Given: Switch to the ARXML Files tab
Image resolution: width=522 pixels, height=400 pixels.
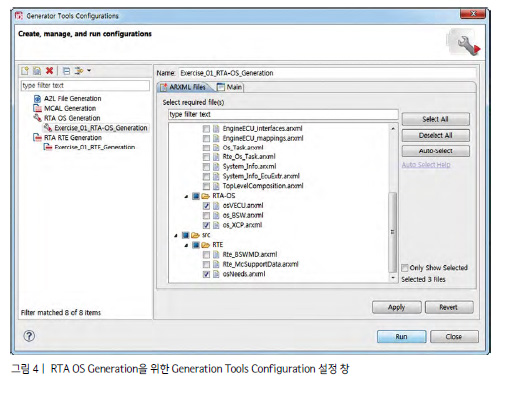Looking at the screenshot, I should (x=183, y=87).
